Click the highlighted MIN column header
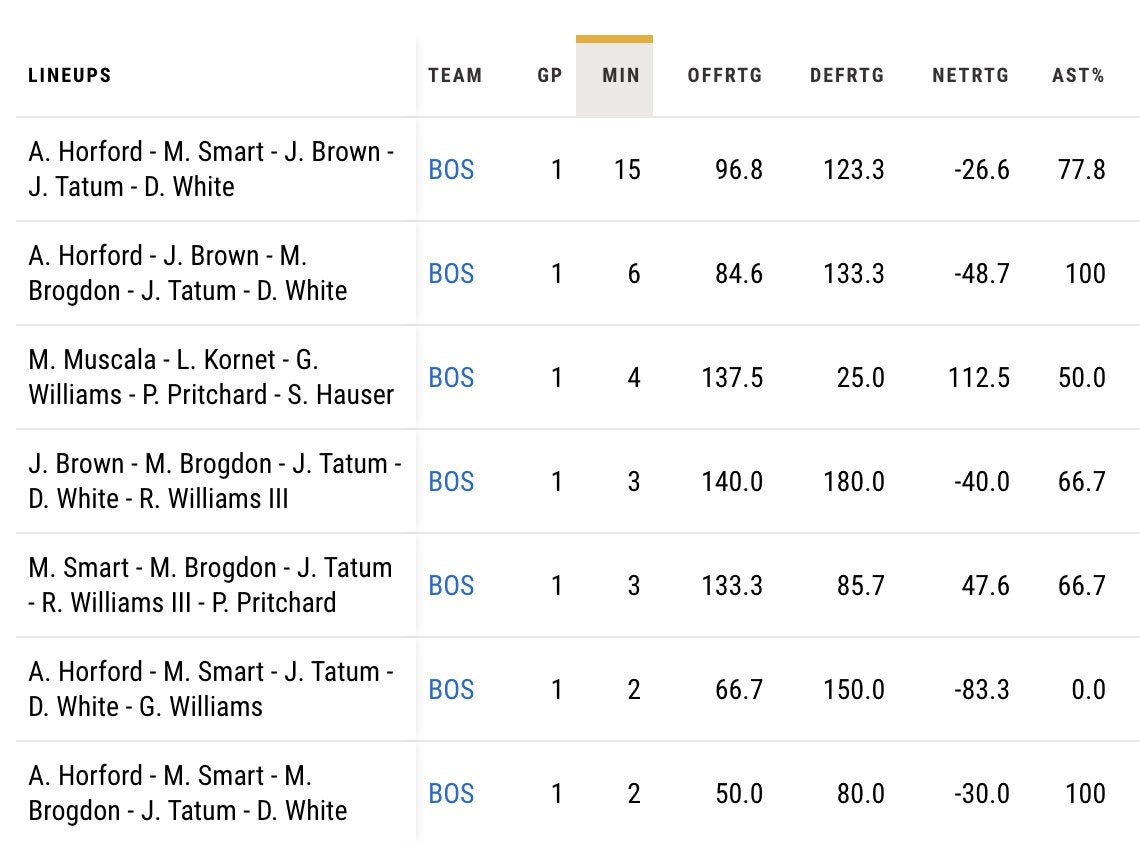Viewport: 1140px width, 844px height. click(x=621, y=75)
